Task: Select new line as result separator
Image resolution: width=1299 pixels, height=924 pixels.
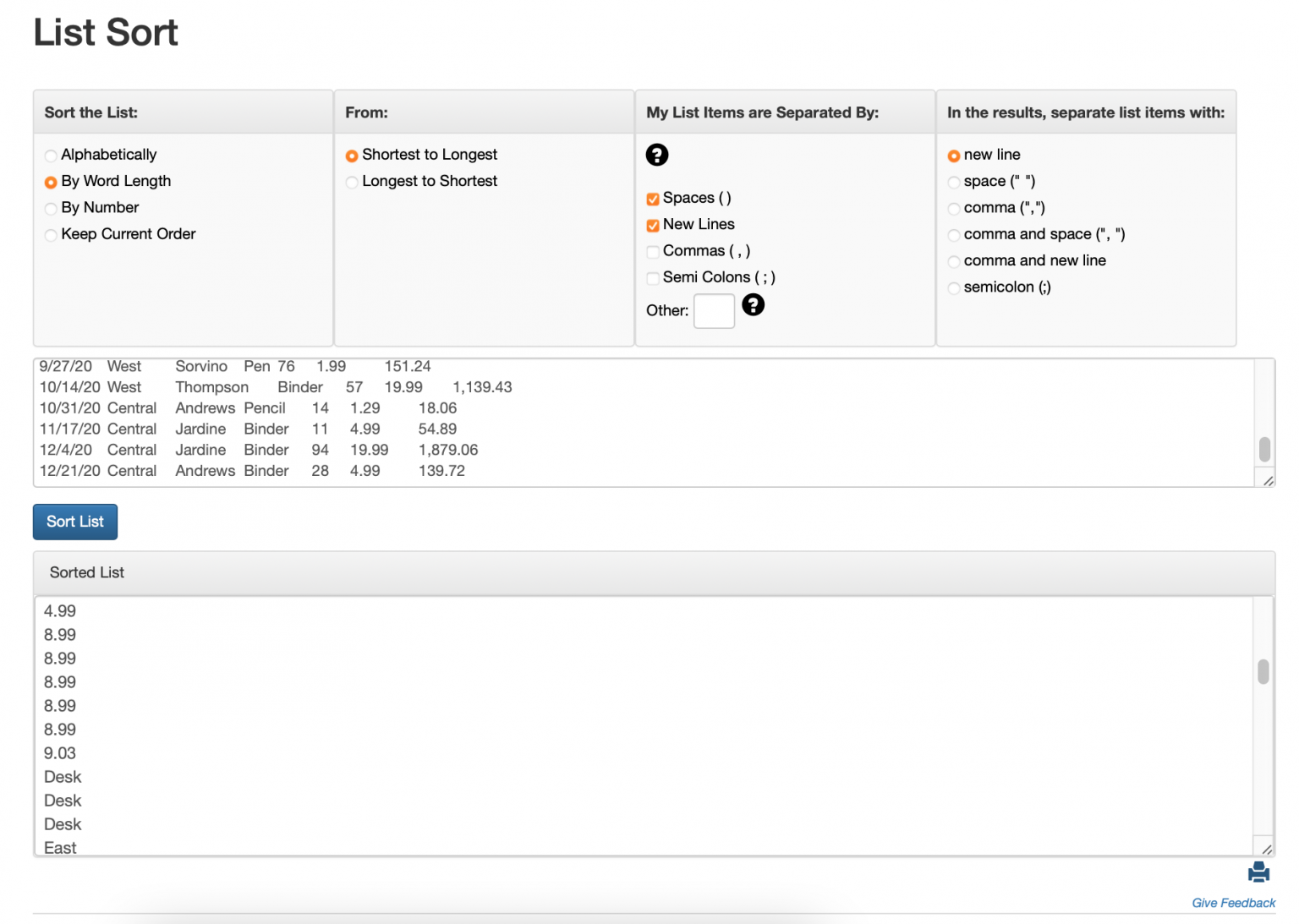Action: click(x=954, y=156)
